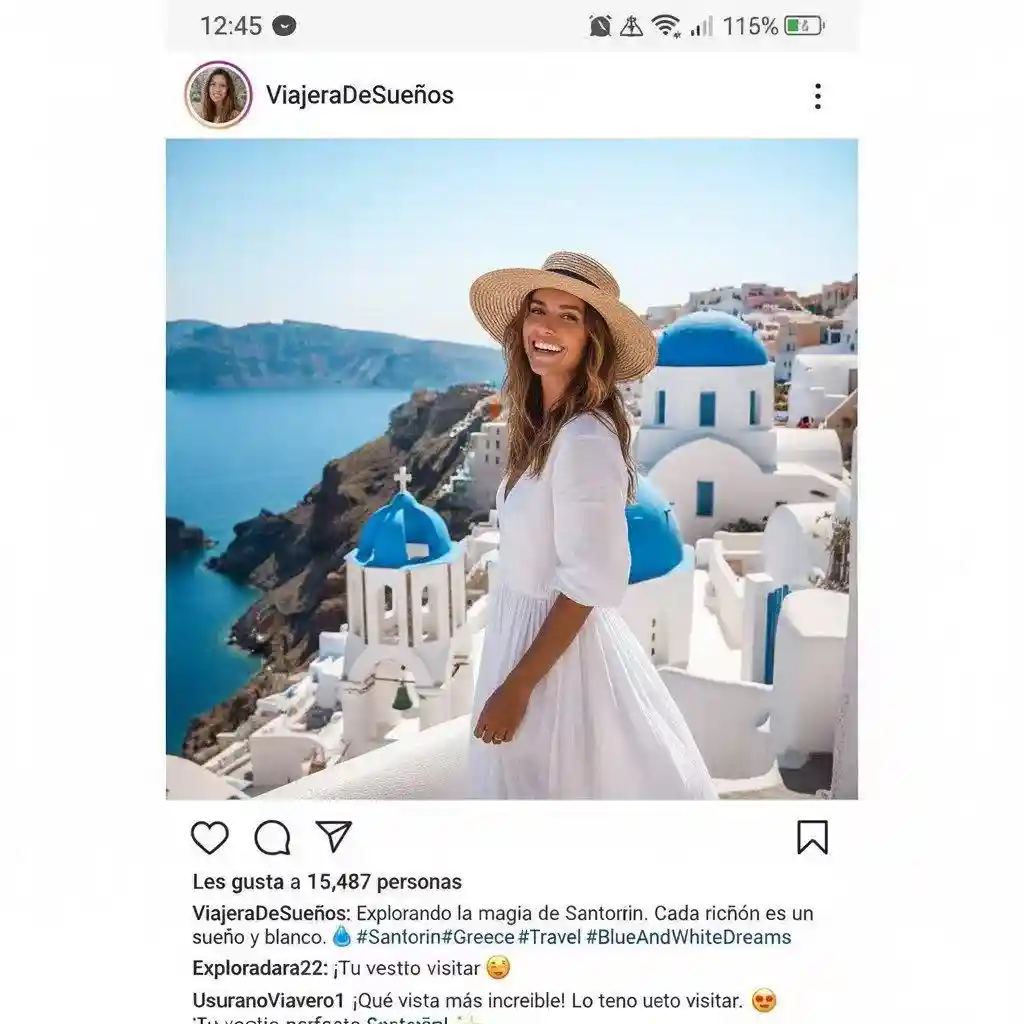Tap the round icon beside the 12:45 clock
The width and height of the screenshot is (1024, 1024).
click(x=284, y=27)
